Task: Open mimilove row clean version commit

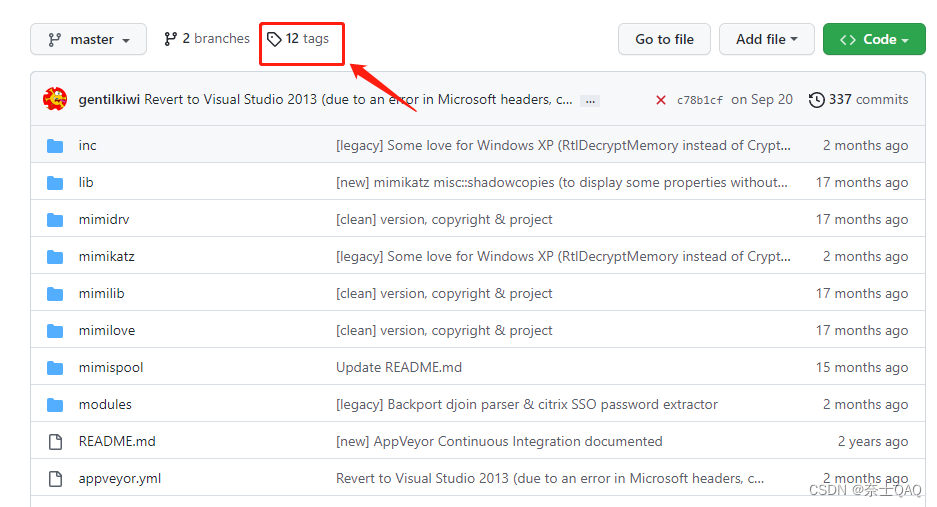Action: (x=444, y=331)
